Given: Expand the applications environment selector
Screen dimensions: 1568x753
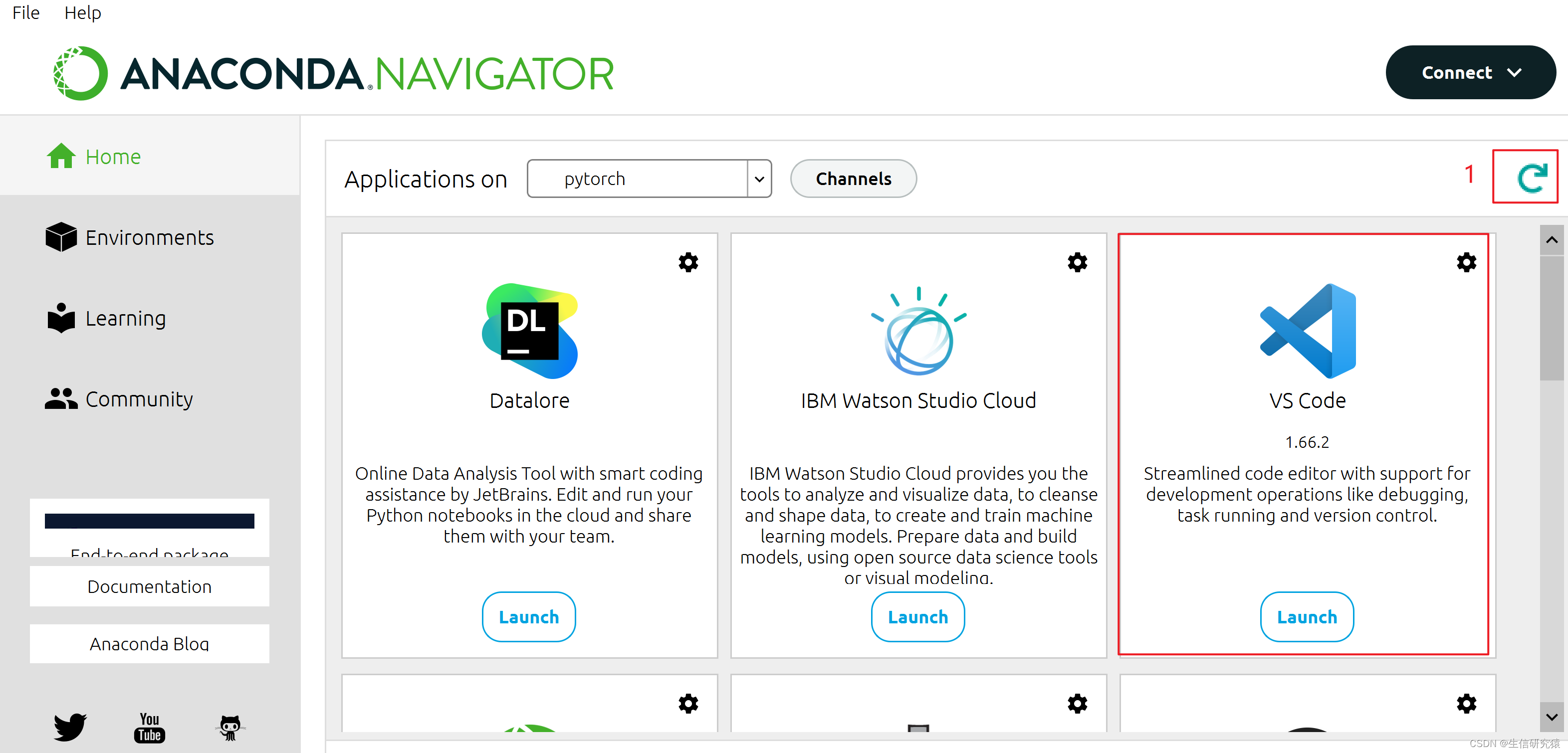Looking at the screenshot, I should (x=756, y=179).
